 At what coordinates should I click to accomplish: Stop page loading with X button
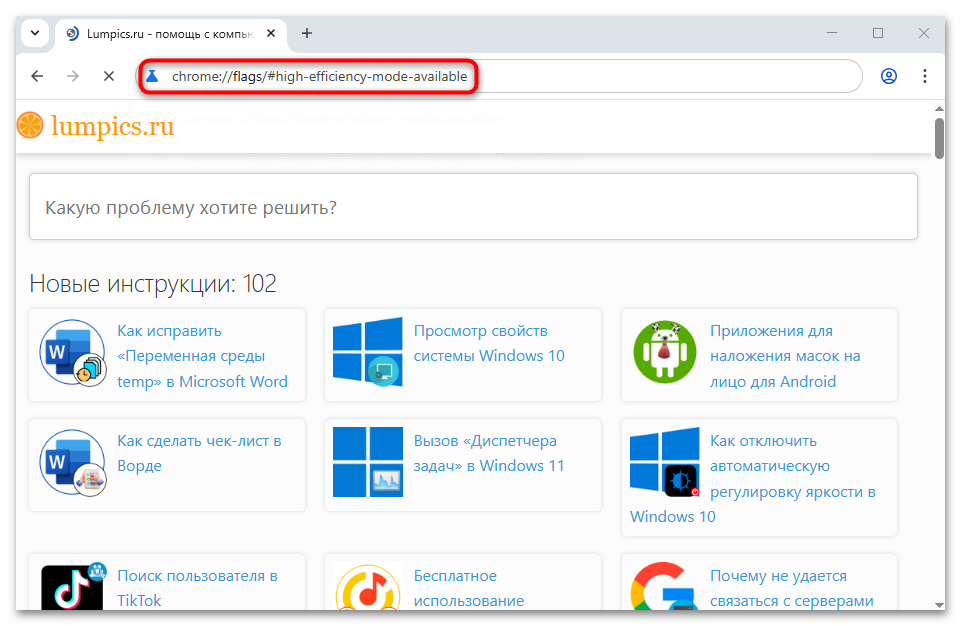[108, 76]
